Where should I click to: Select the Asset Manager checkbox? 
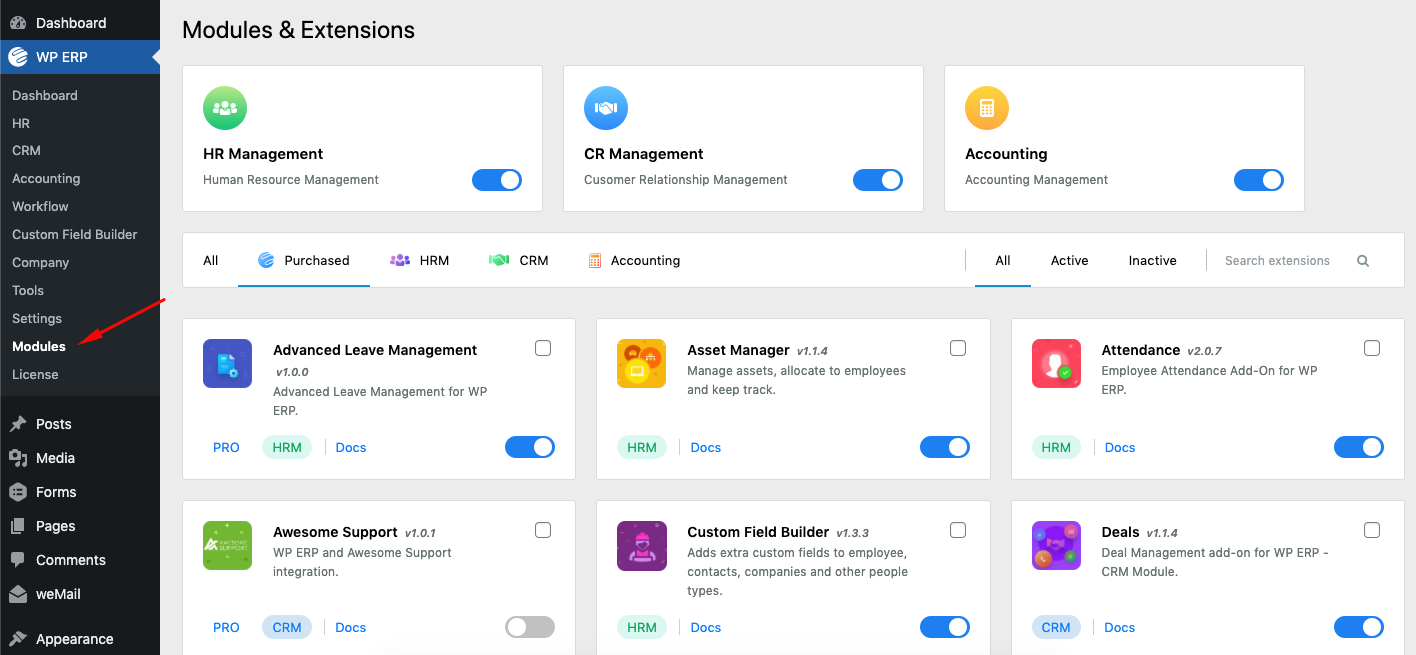(x=958, y=348)
